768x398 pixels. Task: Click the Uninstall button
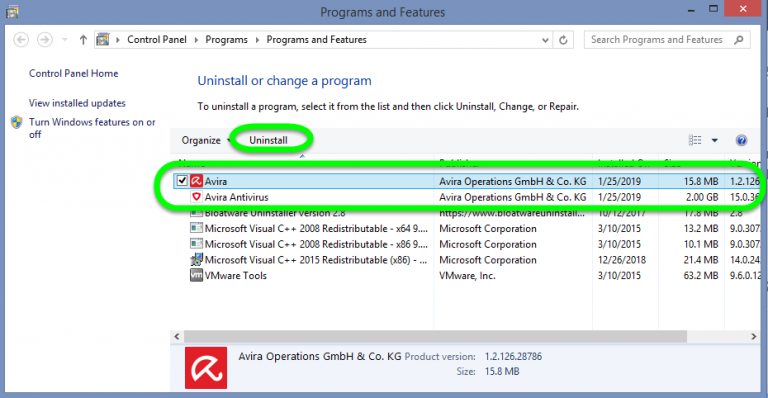pos(268,140)
